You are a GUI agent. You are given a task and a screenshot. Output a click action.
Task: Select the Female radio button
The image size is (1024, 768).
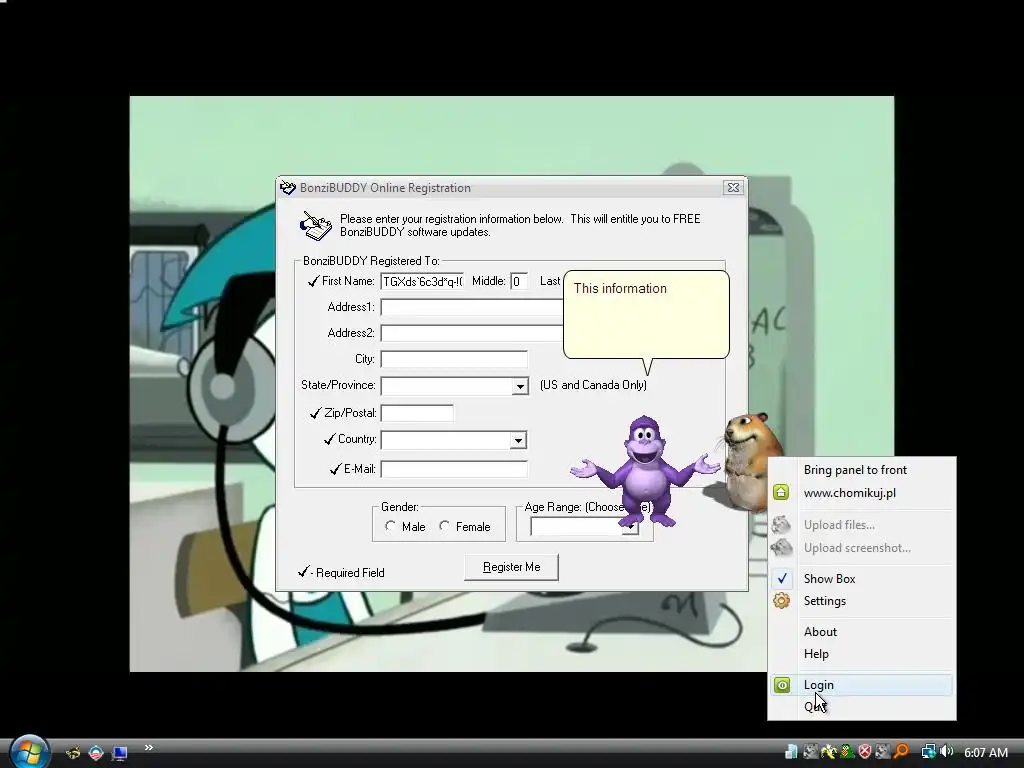click(444, 526)
